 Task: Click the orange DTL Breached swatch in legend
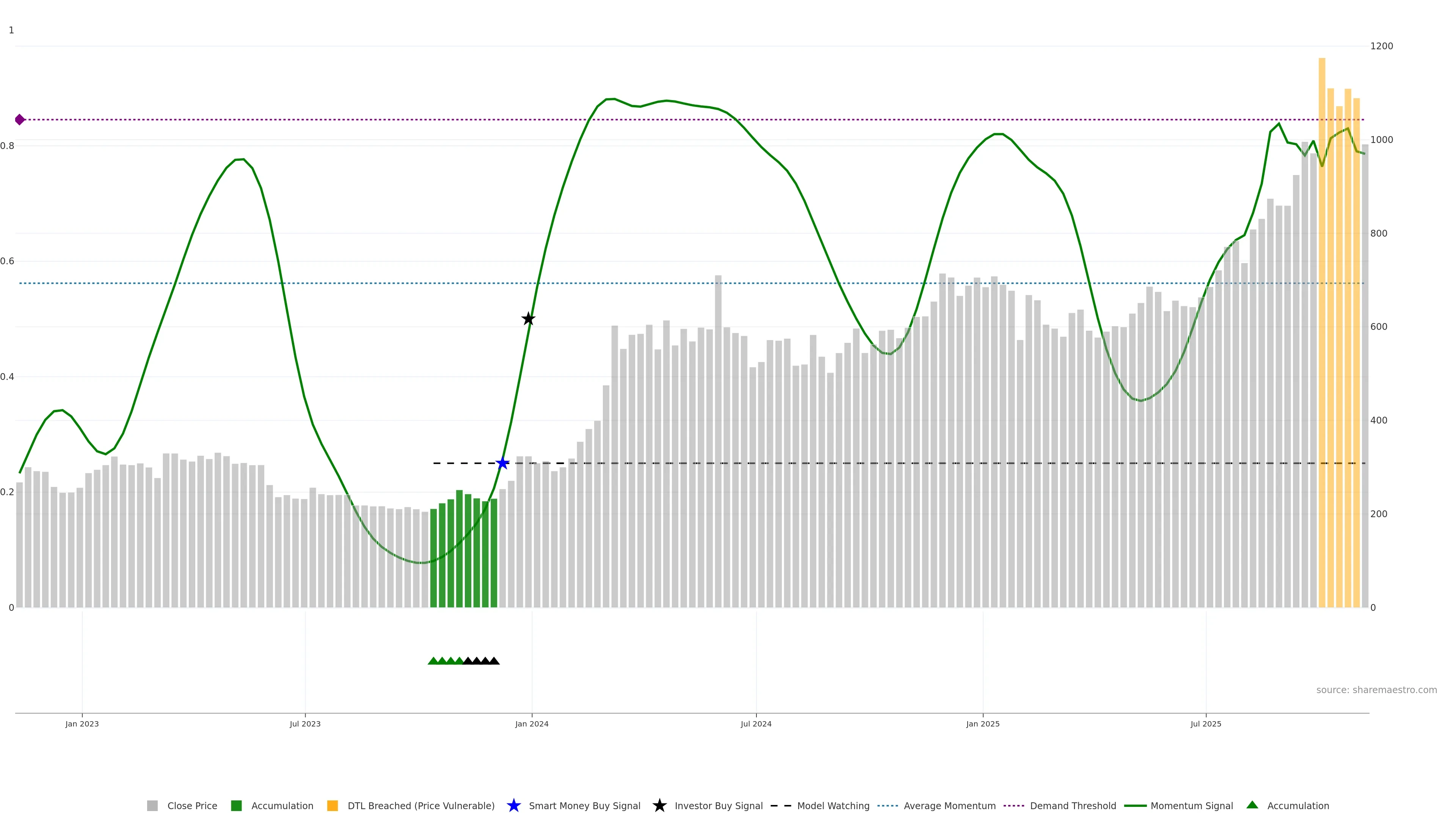pyautogui.click(x=333, y=806)
